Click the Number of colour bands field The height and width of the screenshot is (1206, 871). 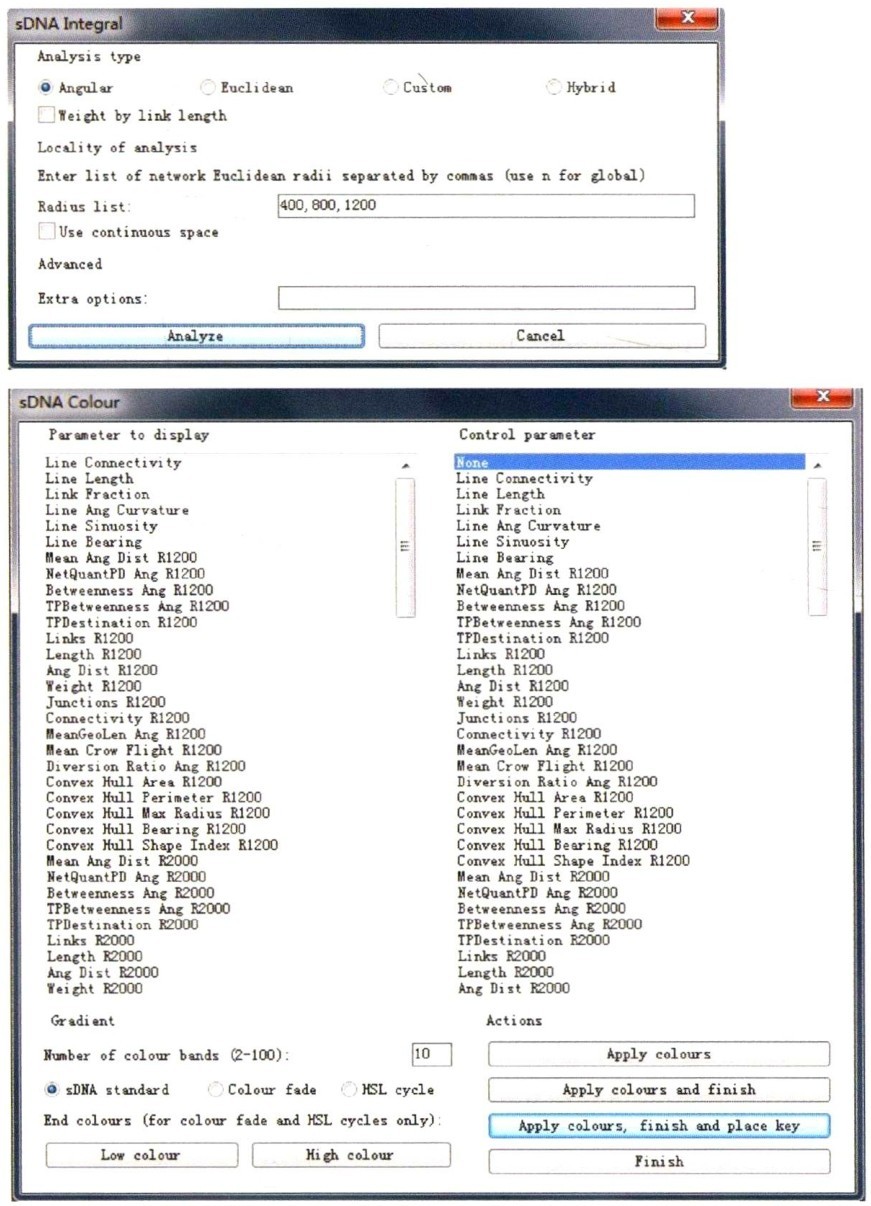pos(431,1054)
